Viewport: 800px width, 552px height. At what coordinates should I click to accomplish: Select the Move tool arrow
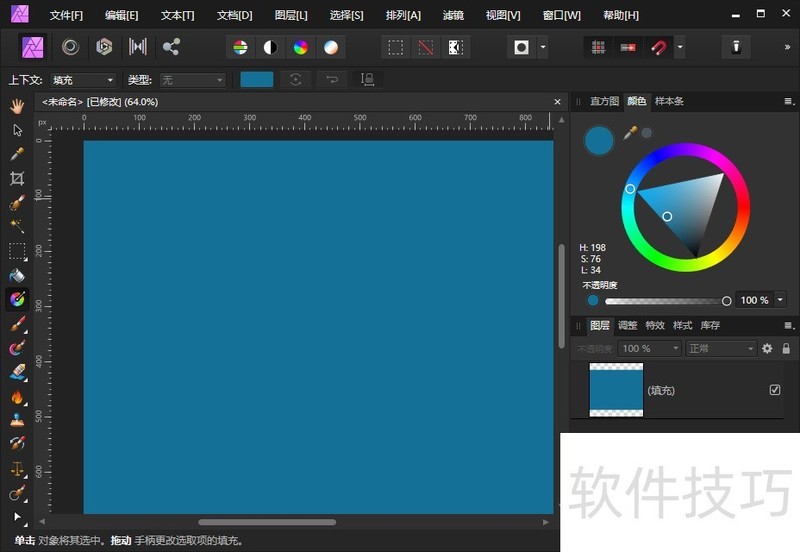pos(17,130)
